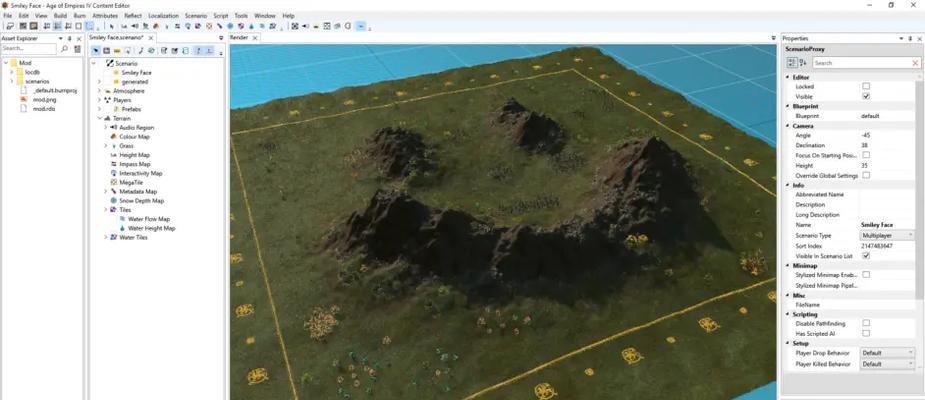Toggle Visible In Scenario List checkbox
Viewport: 925px width, 400px height.
pos(866,256)
